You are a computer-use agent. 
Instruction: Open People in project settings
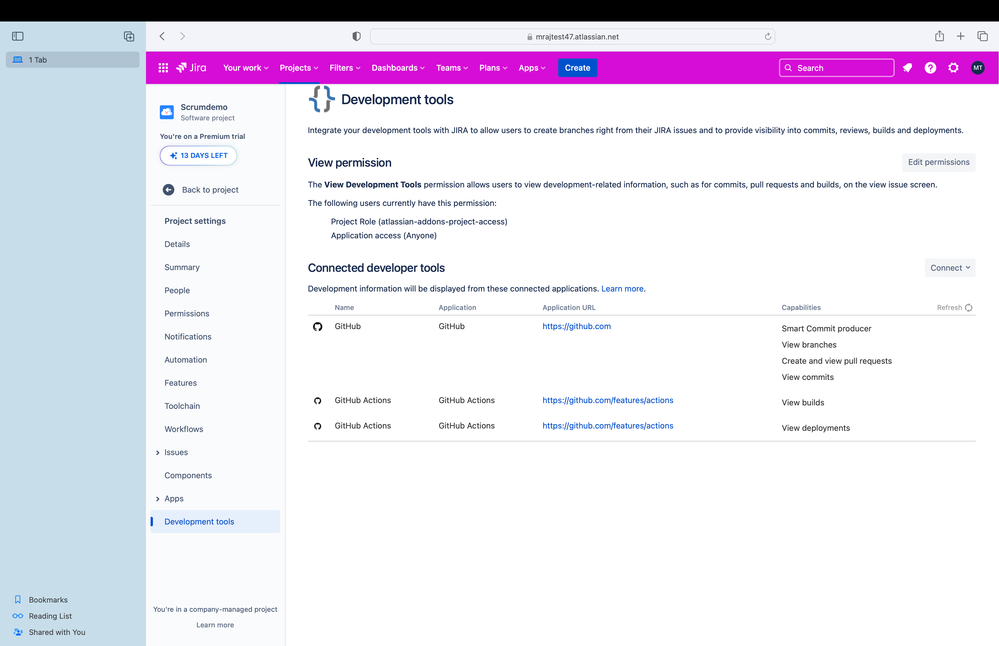coord(177,291)
